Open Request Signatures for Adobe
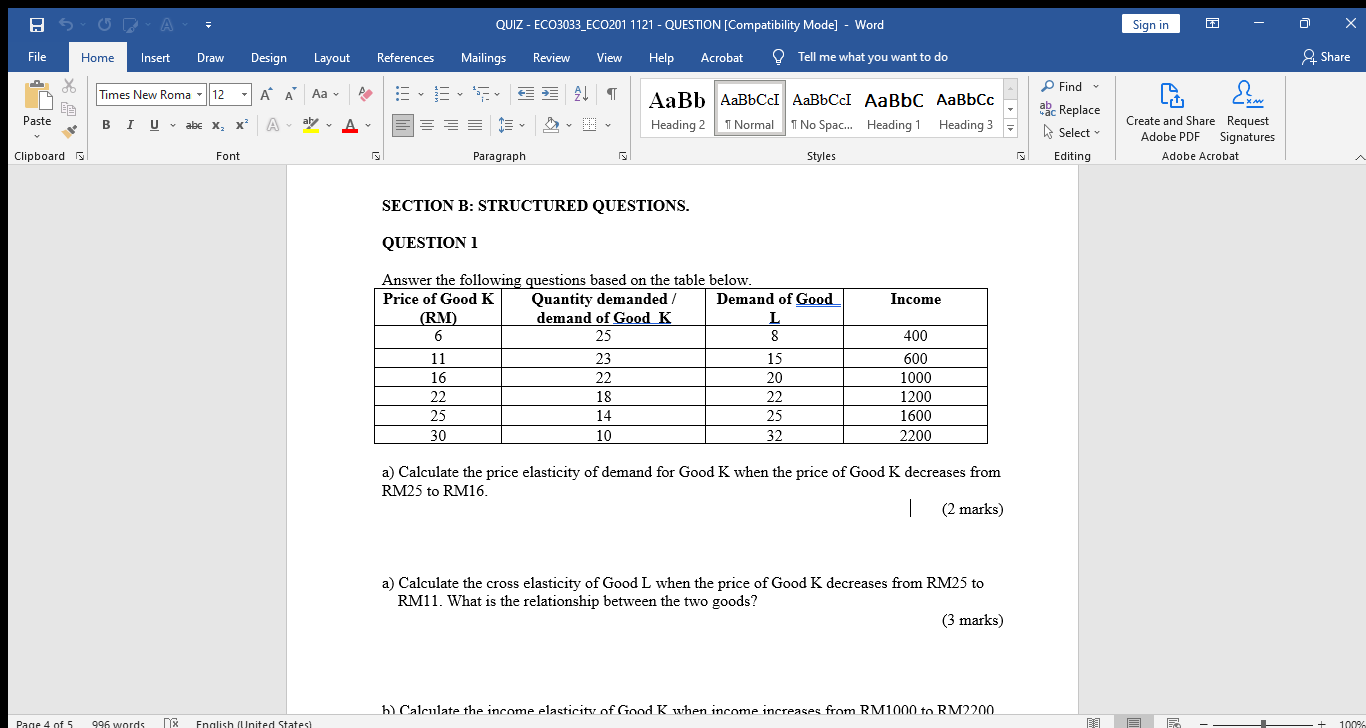 (1246, 110)
